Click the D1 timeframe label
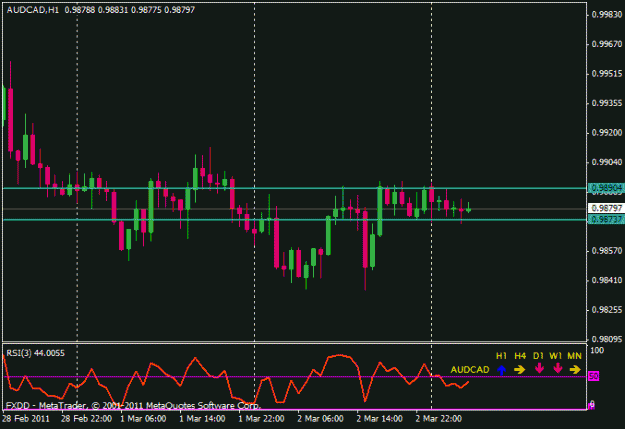 538,356
